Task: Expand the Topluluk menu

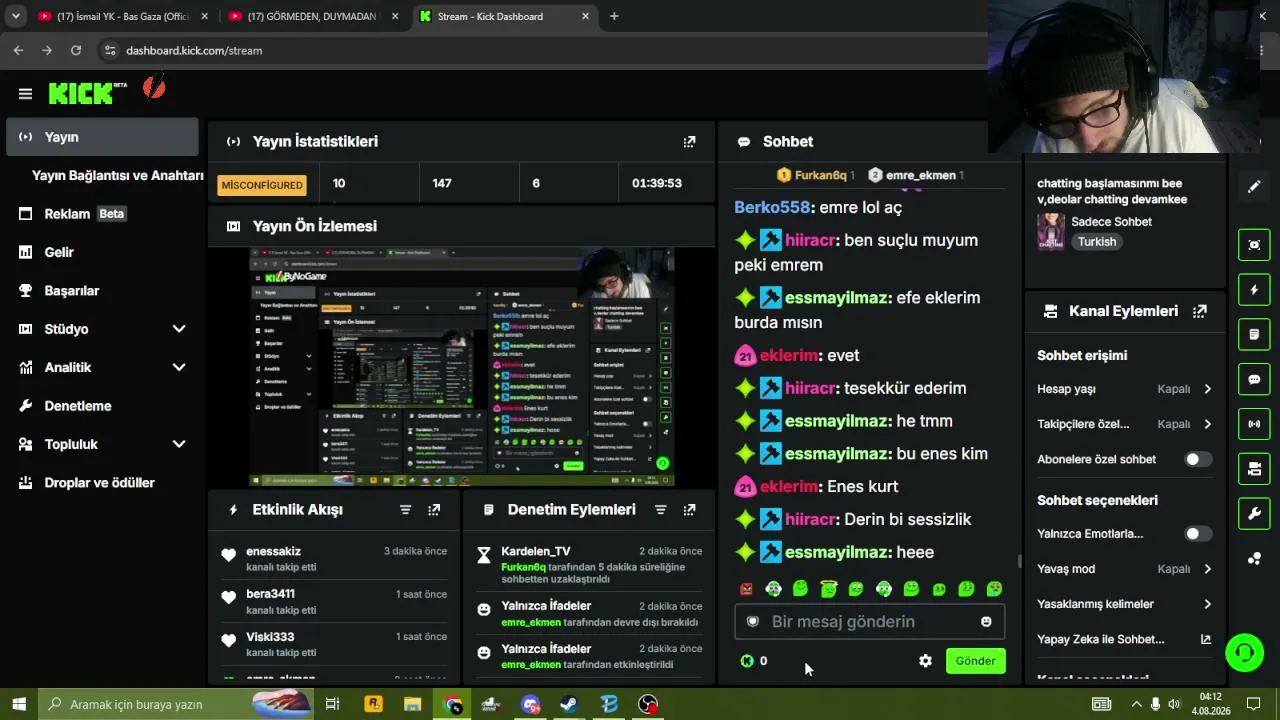Action: (179, 444)
